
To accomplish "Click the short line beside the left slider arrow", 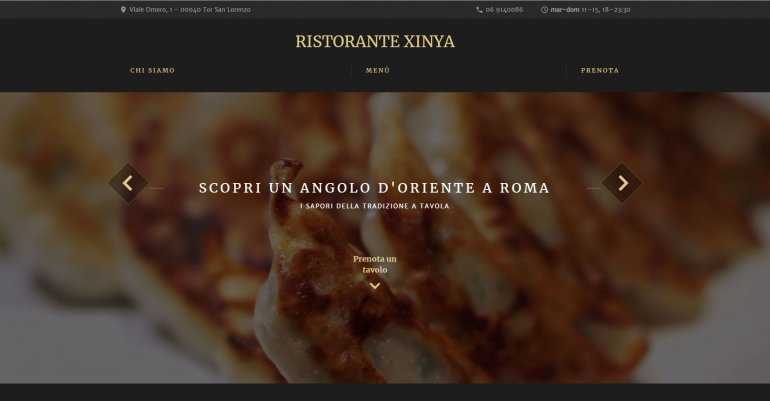I will [x=157, y=188].
